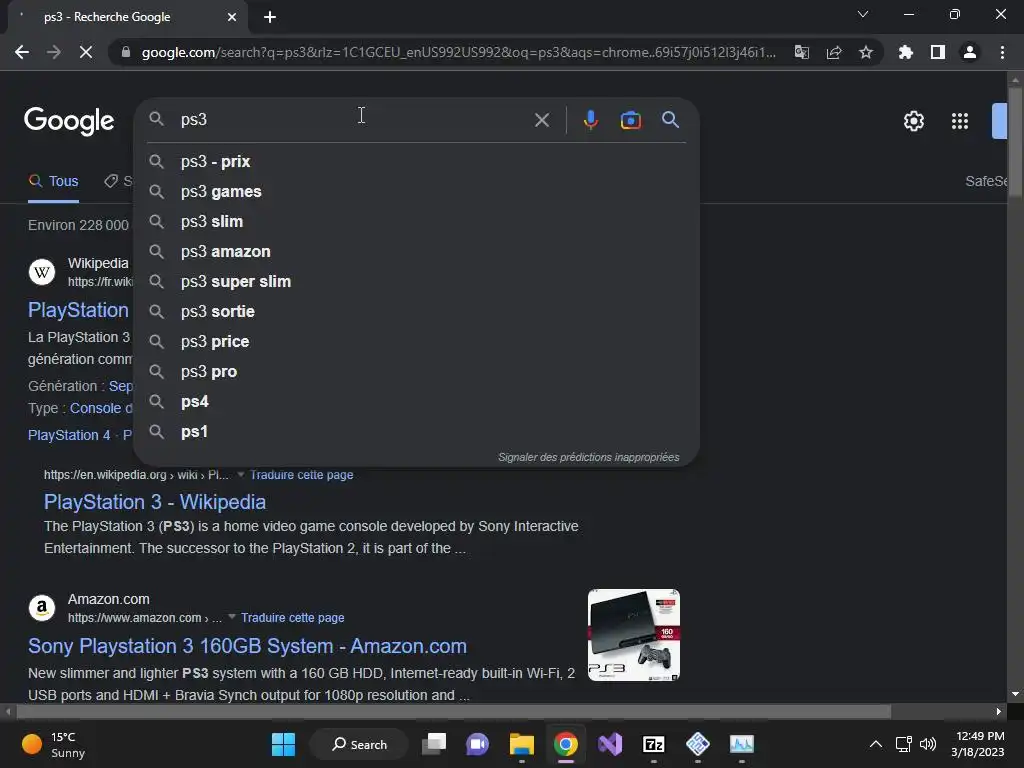Select the suggestion 'ps3 - prix'
The height and width of the screenshot is (768, 1024).
[416, 161]
